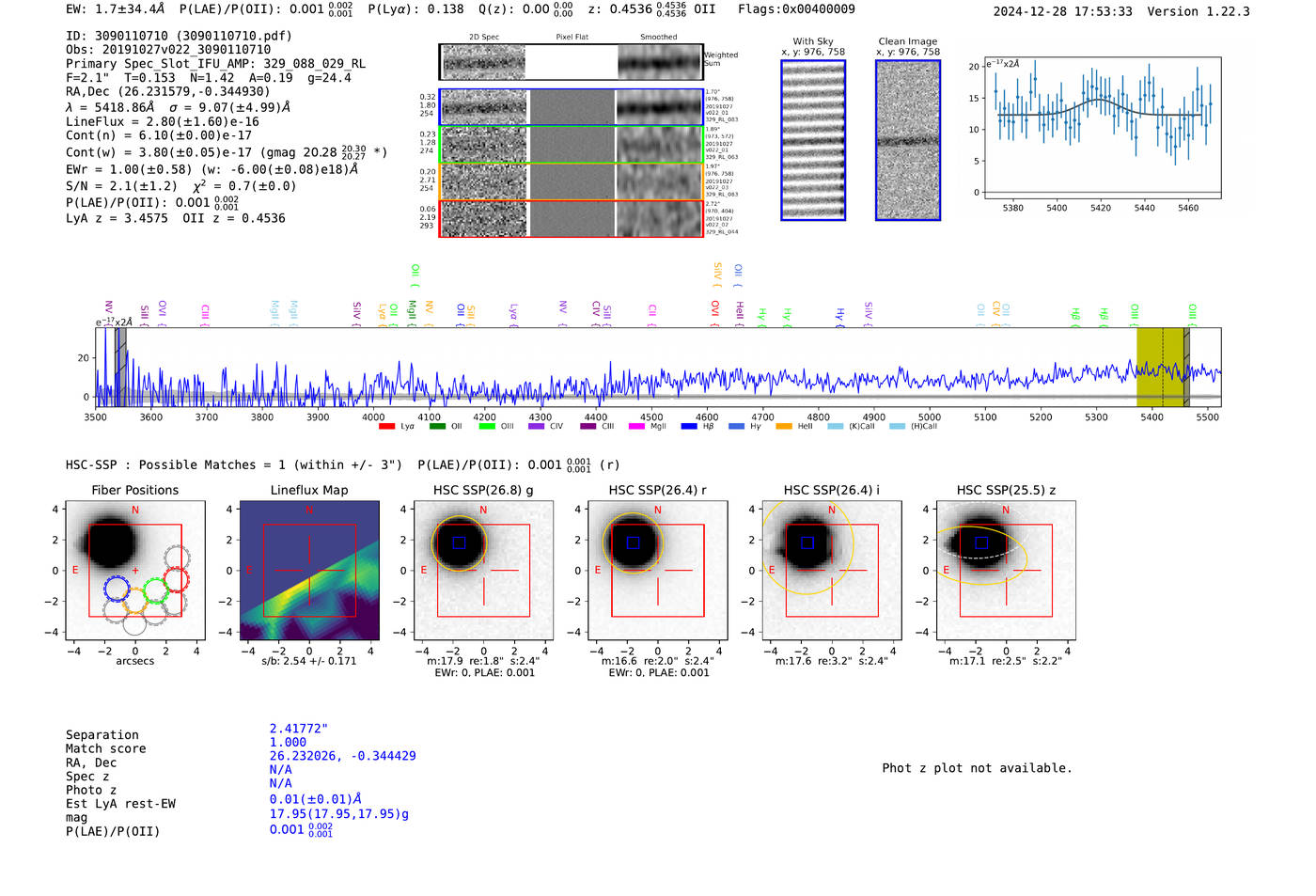
Task: Select the green-outlined 2D spectrum fiber row
Action: [571, 145]
